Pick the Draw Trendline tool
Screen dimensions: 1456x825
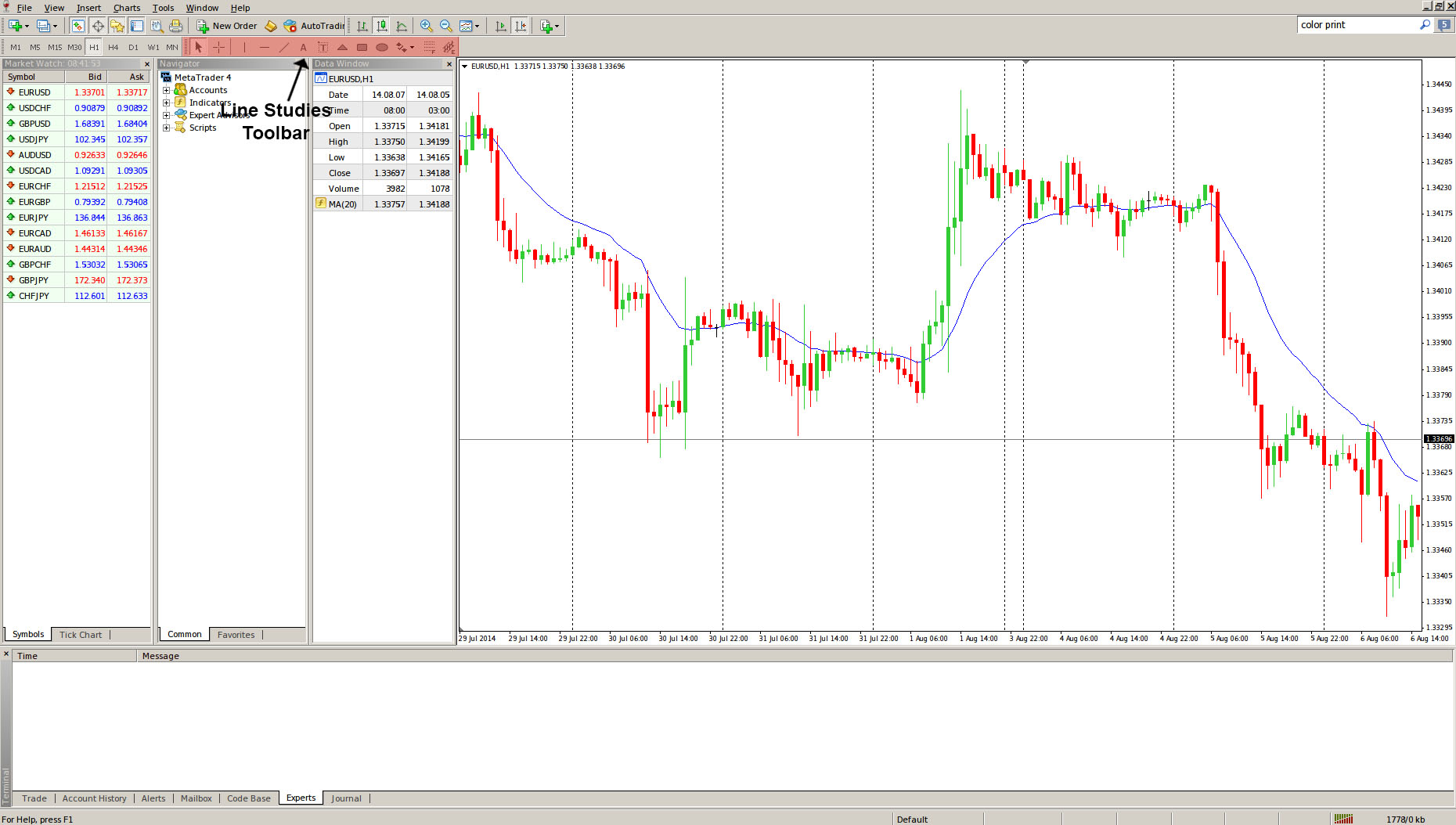pos(284,47)
